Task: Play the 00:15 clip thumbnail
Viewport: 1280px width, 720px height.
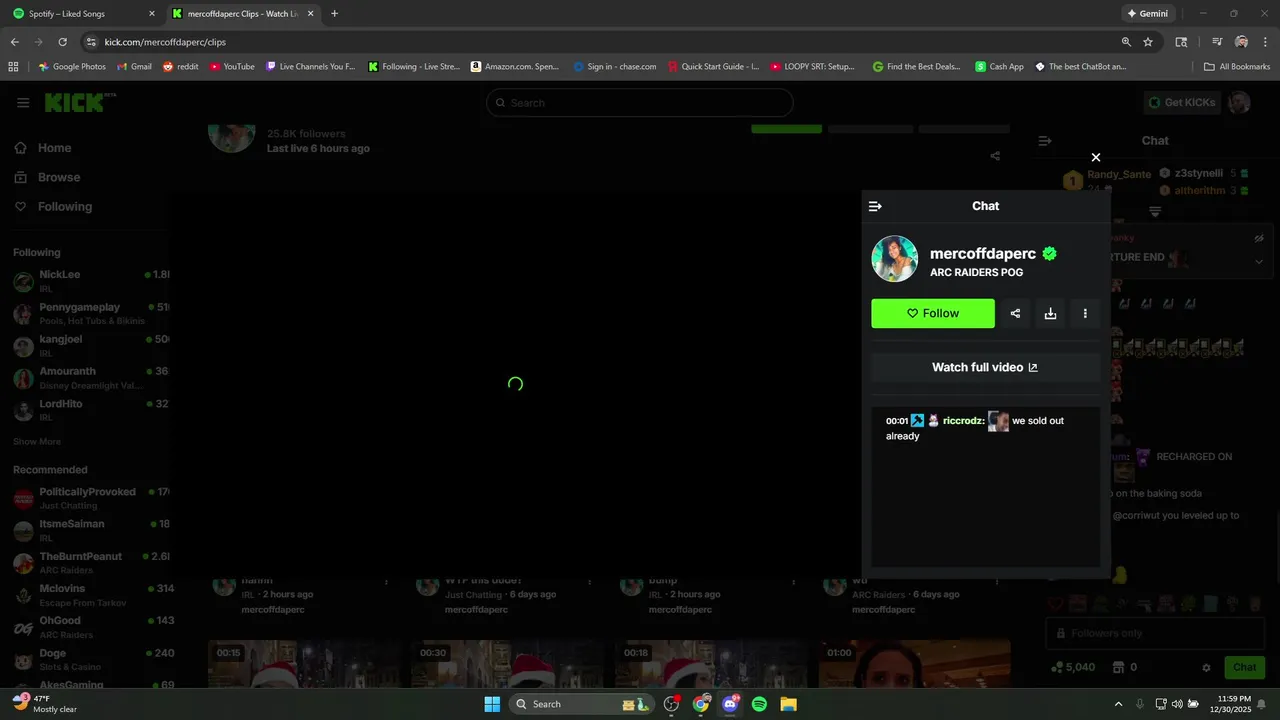Action: 304,664
